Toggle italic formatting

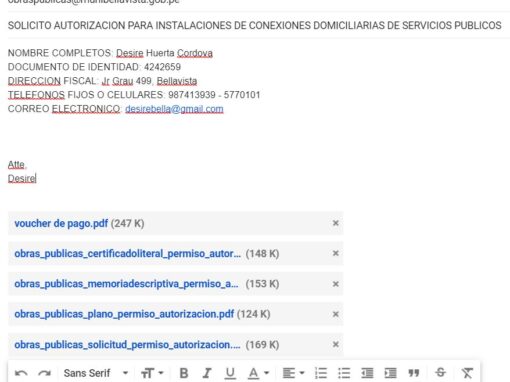[207, 373]
